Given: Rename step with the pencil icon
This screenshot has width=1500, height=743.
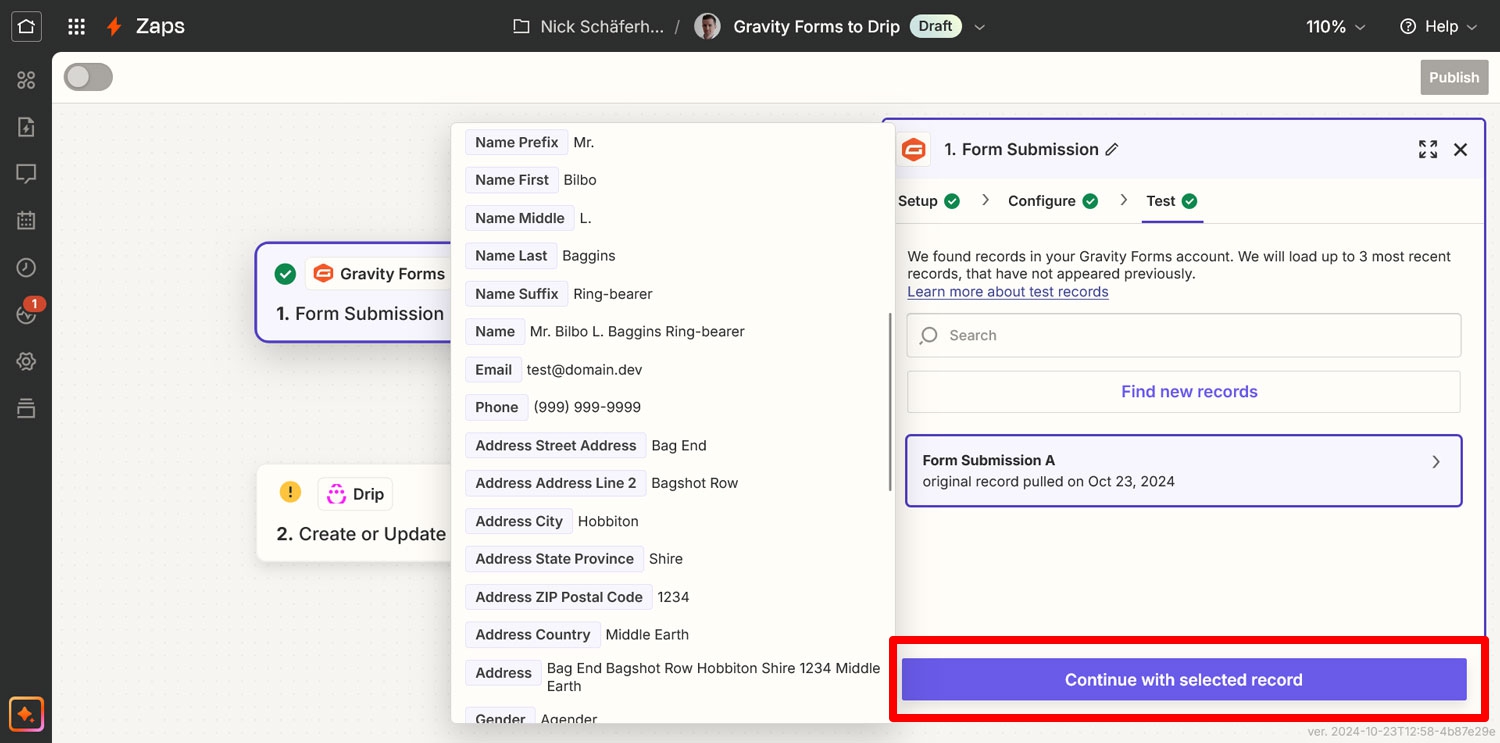Looking at the screenshot, I should click(1112, 149).
